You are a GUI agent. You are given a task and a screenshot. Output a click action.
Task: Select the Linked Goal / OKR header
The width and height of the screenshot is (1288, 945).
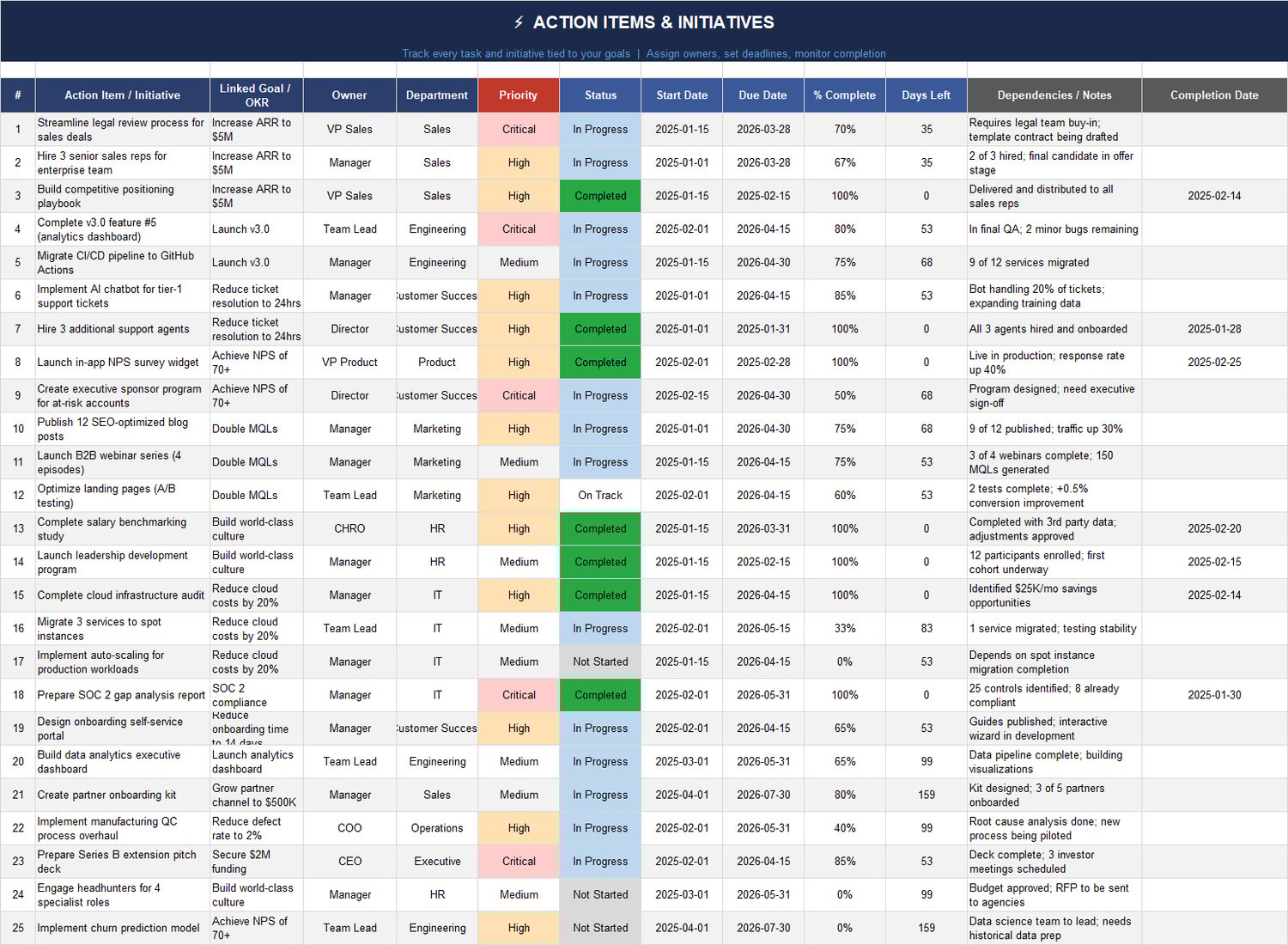[255, 95]
